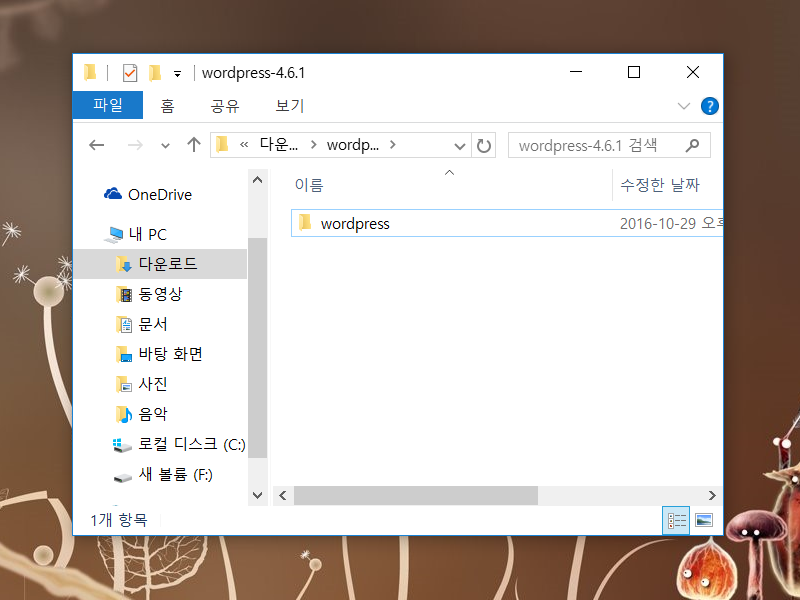Switch to the 공유 ribbon tab

(x=224, y=106)
